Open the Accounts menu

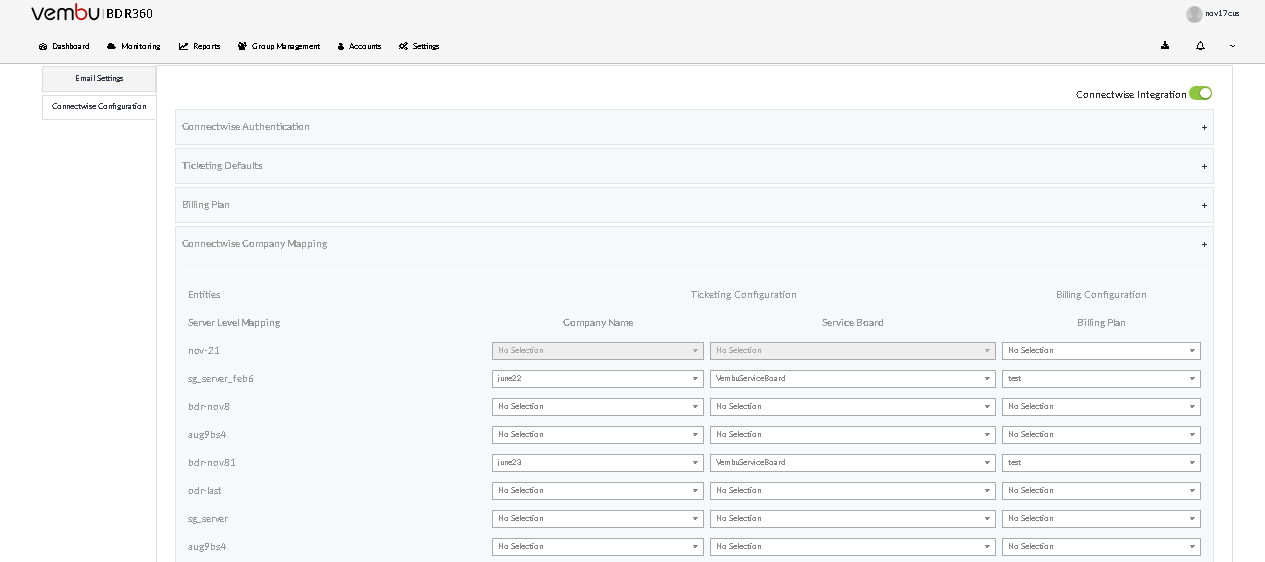(x=359, y=46)
